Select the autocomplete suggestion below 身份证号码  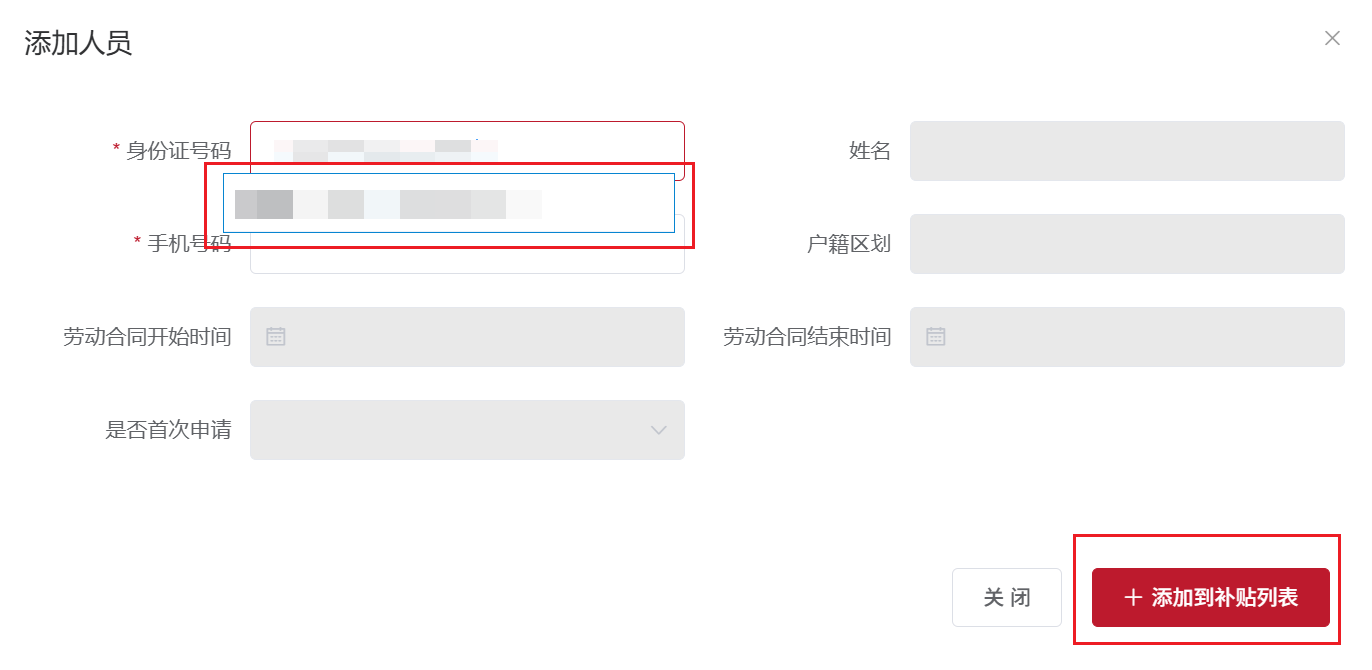(449, 203)
